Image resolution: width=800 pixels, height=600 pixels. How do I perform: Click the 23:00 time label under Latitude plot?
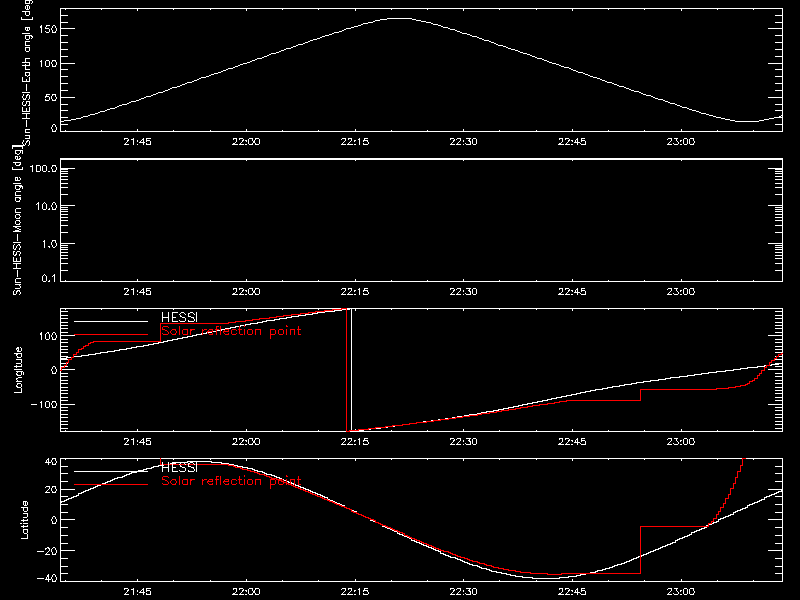681,592
